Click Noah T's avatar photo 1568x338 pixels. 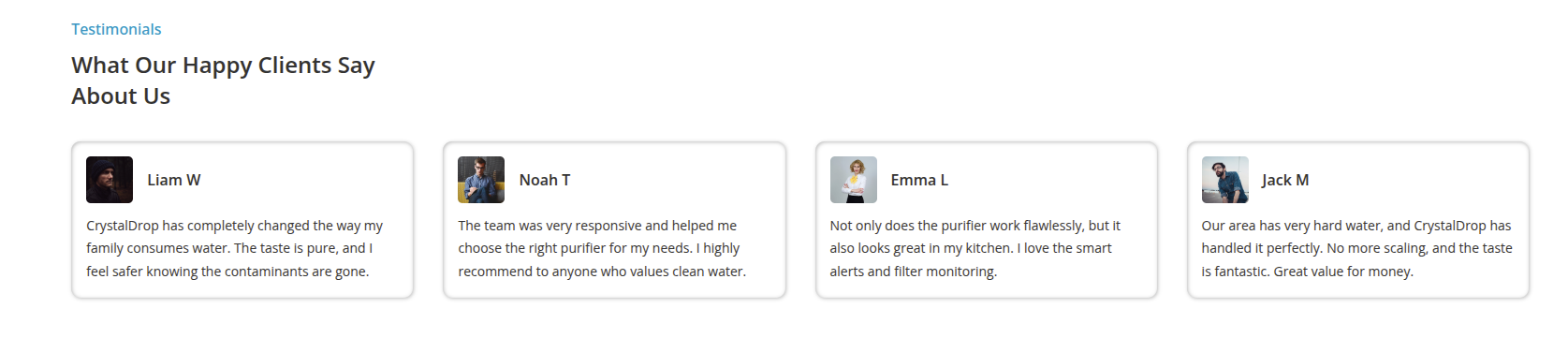click(481, 180)
